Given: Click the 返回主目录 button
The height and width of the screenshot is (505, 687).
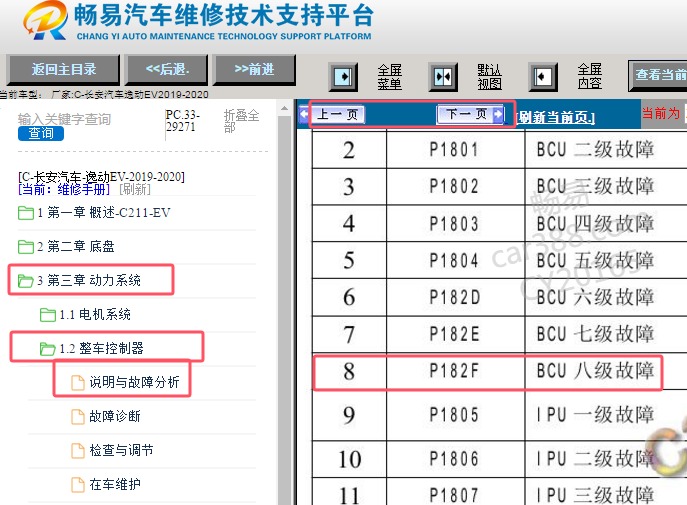Looking at the screenshot, I should [64, 69].
